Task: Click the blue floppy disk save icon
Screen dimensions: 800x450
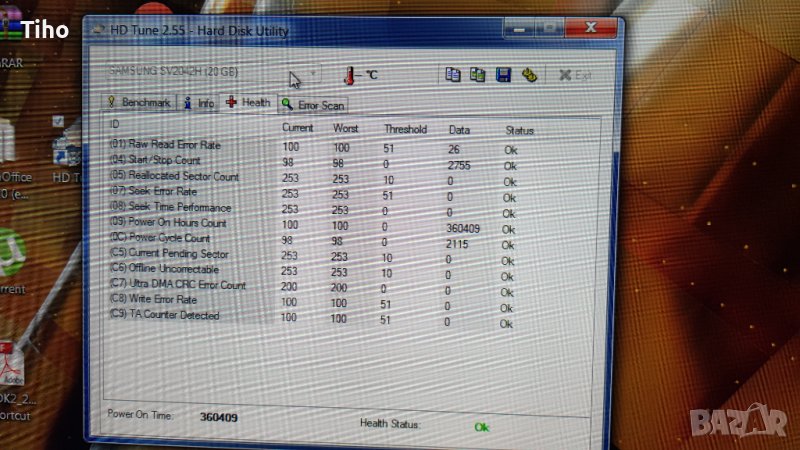Action: click(503, 75)
